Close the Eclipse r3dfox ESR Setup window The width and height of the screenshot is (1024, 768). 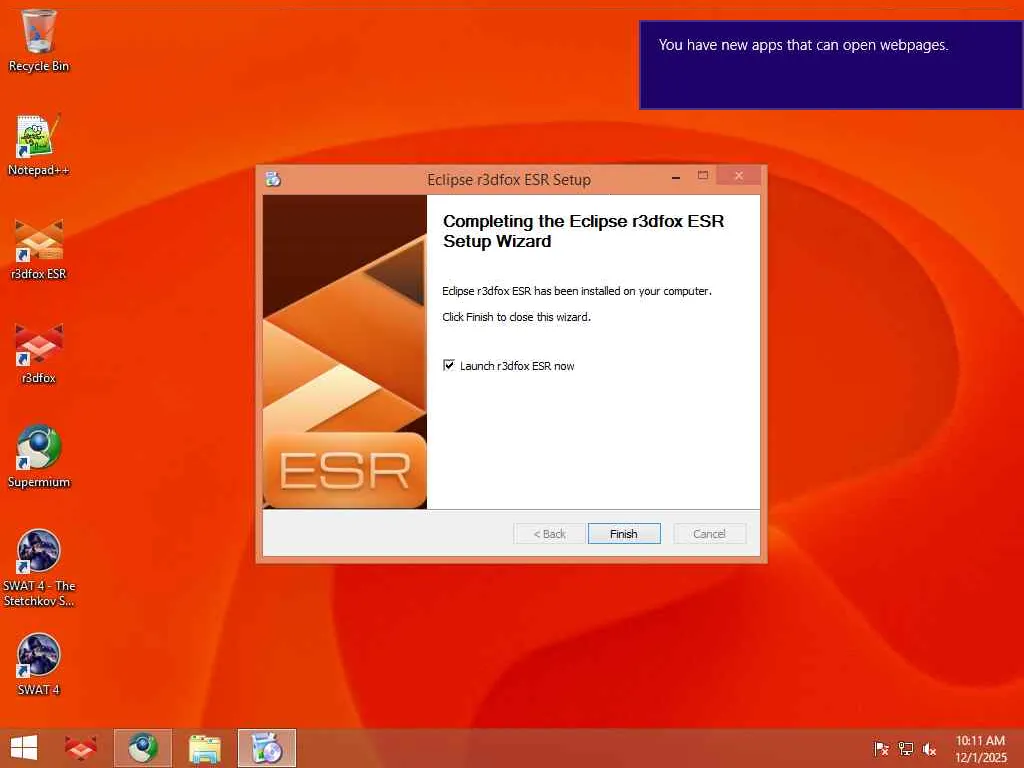(739, 176)
